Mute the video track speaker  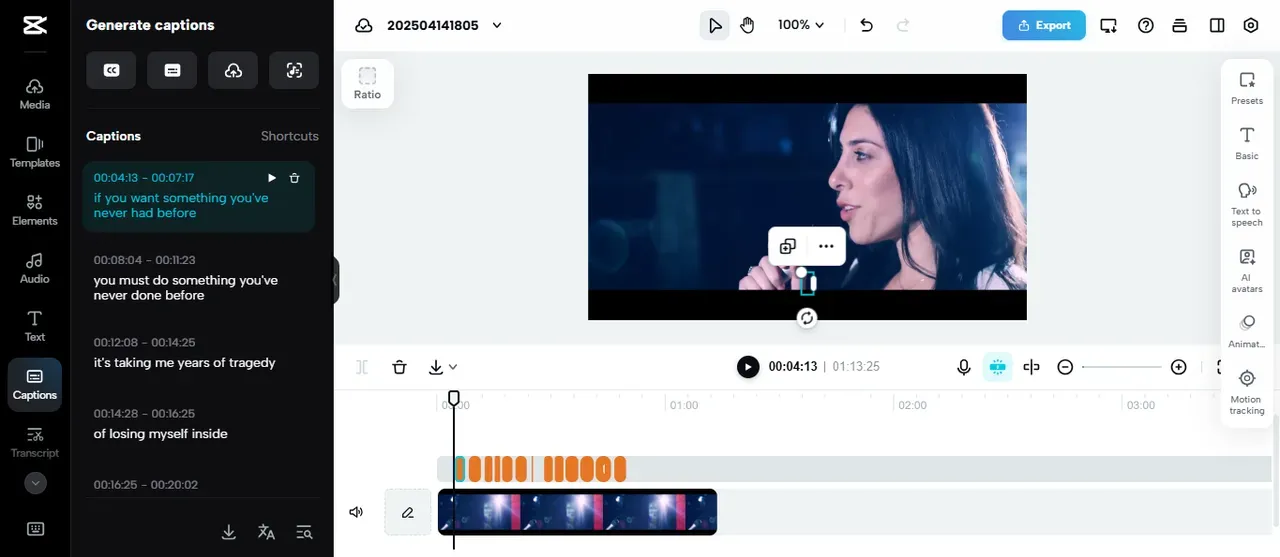(356, 512)
